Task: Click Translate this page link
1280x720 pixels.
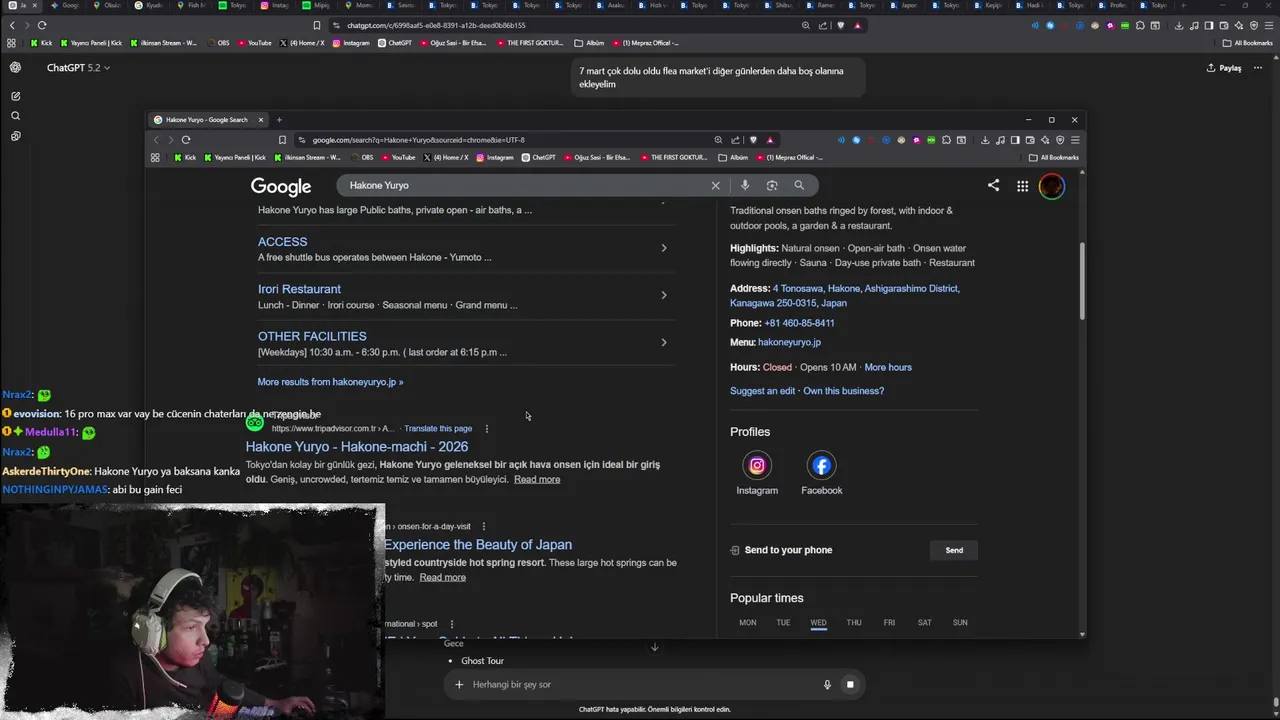Action: point(438,429)
